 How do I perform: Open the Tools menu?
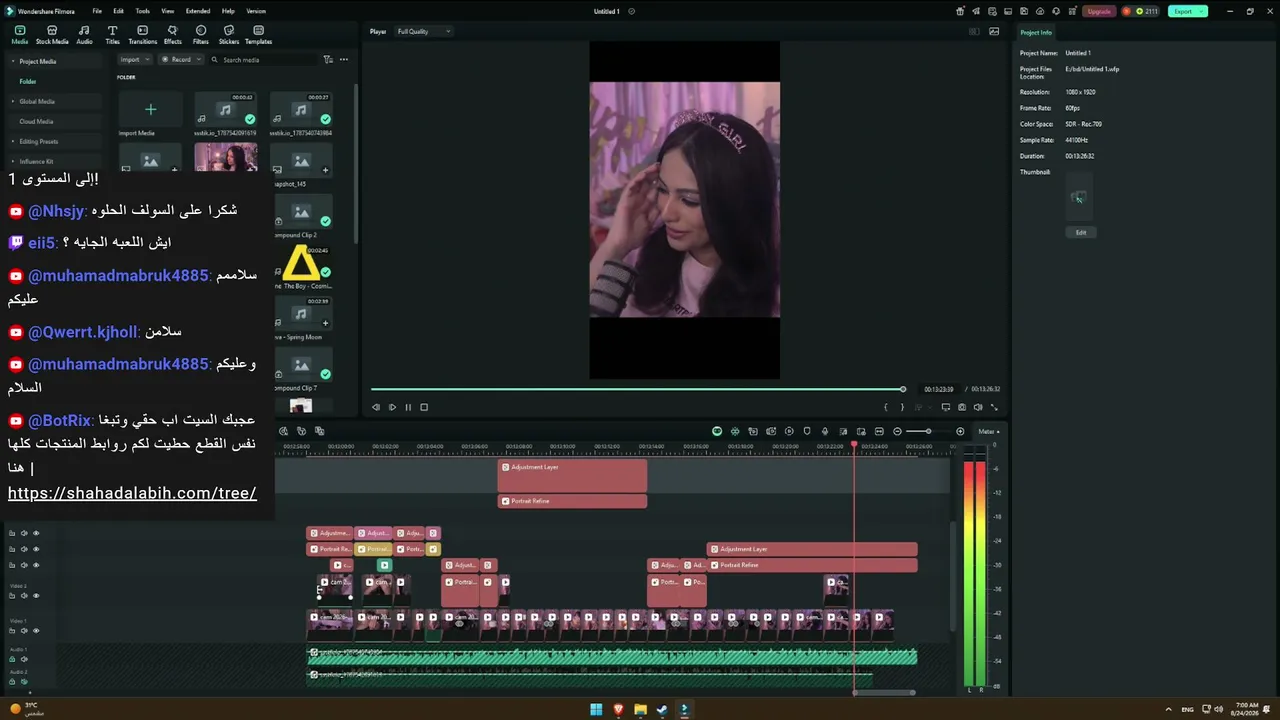point(143,11)
